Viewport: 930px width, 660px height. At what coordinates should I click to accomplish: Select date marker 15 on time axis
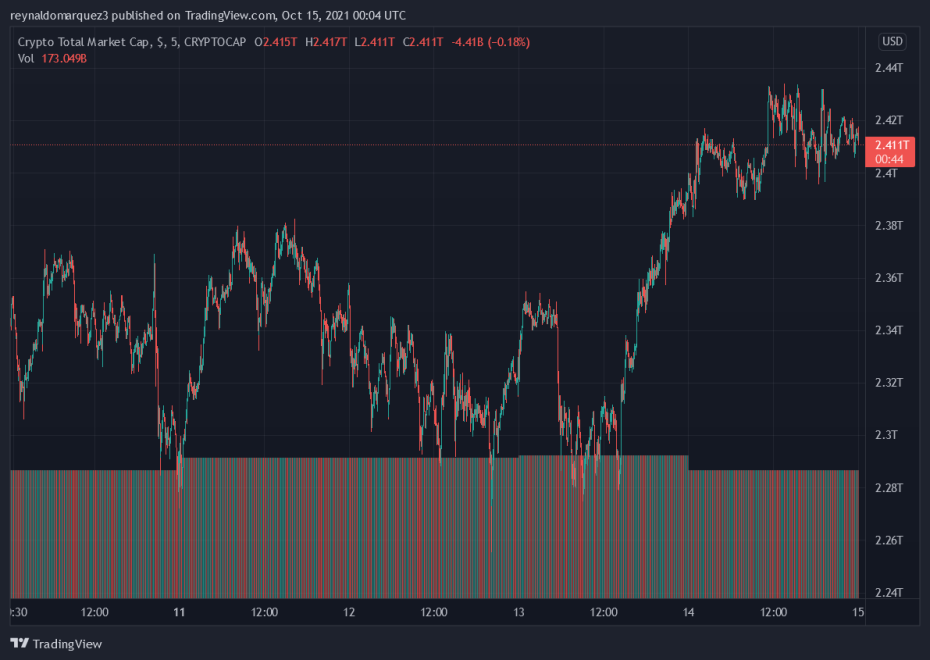point(858,612)
